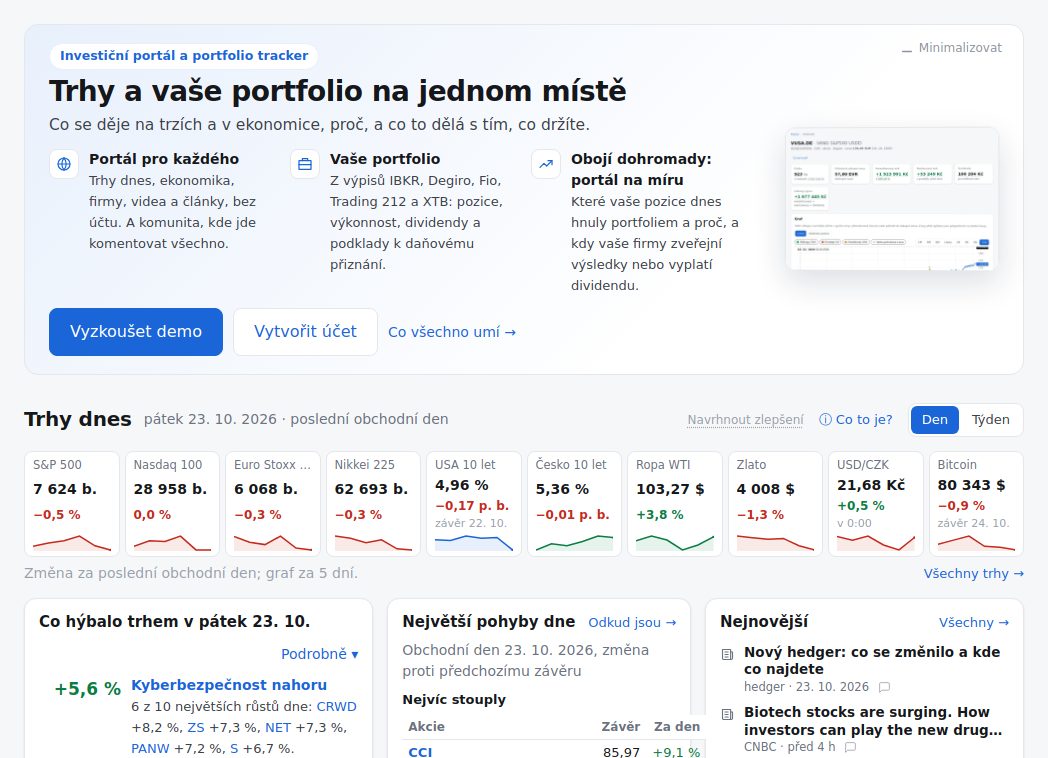
Task: Open the Navrhnout zlepšení link
Action: (x=745, y=420)
